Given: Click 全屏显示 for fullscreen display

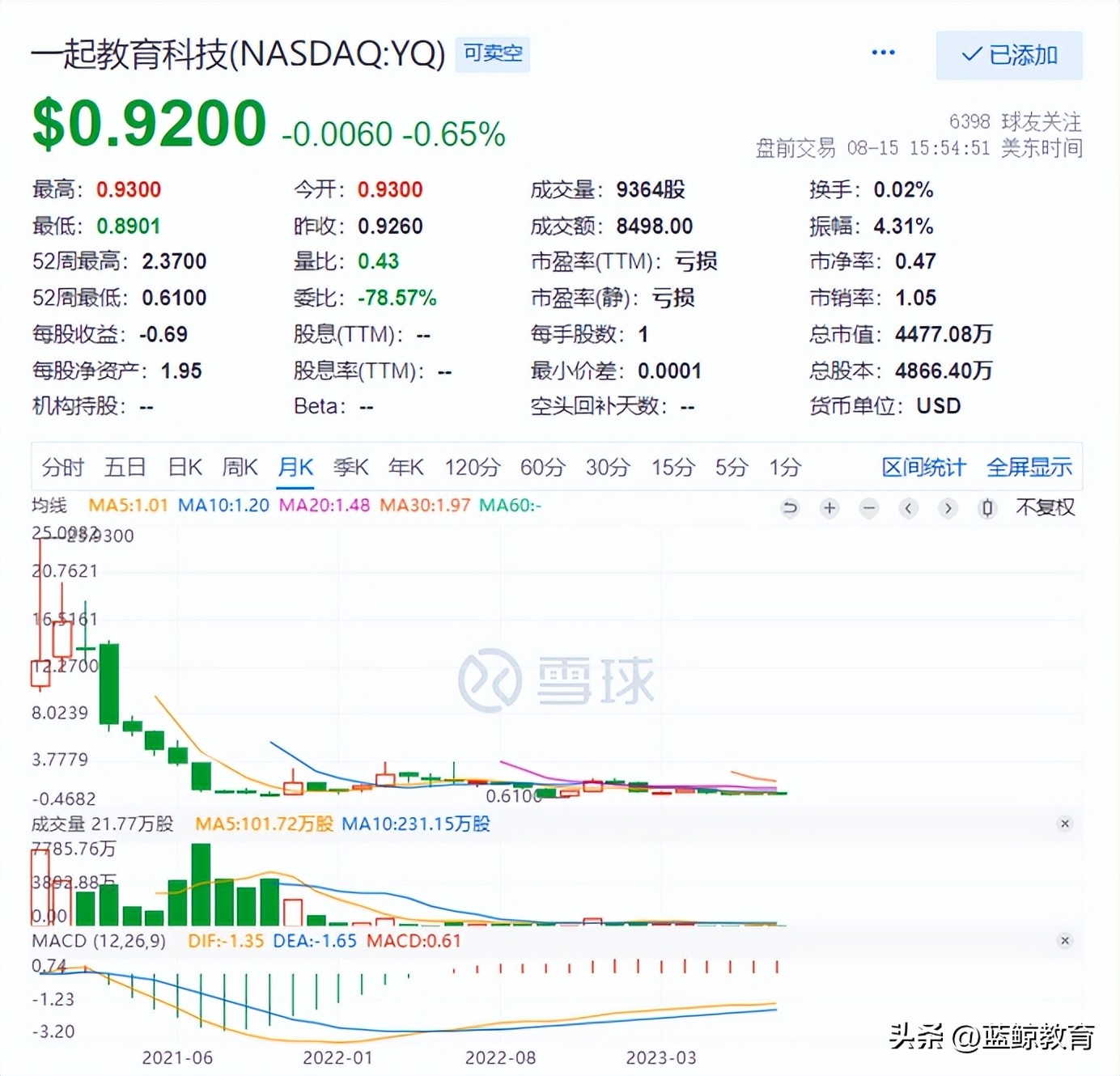Looking at the screenshot, I should (x=1029, y=467).
